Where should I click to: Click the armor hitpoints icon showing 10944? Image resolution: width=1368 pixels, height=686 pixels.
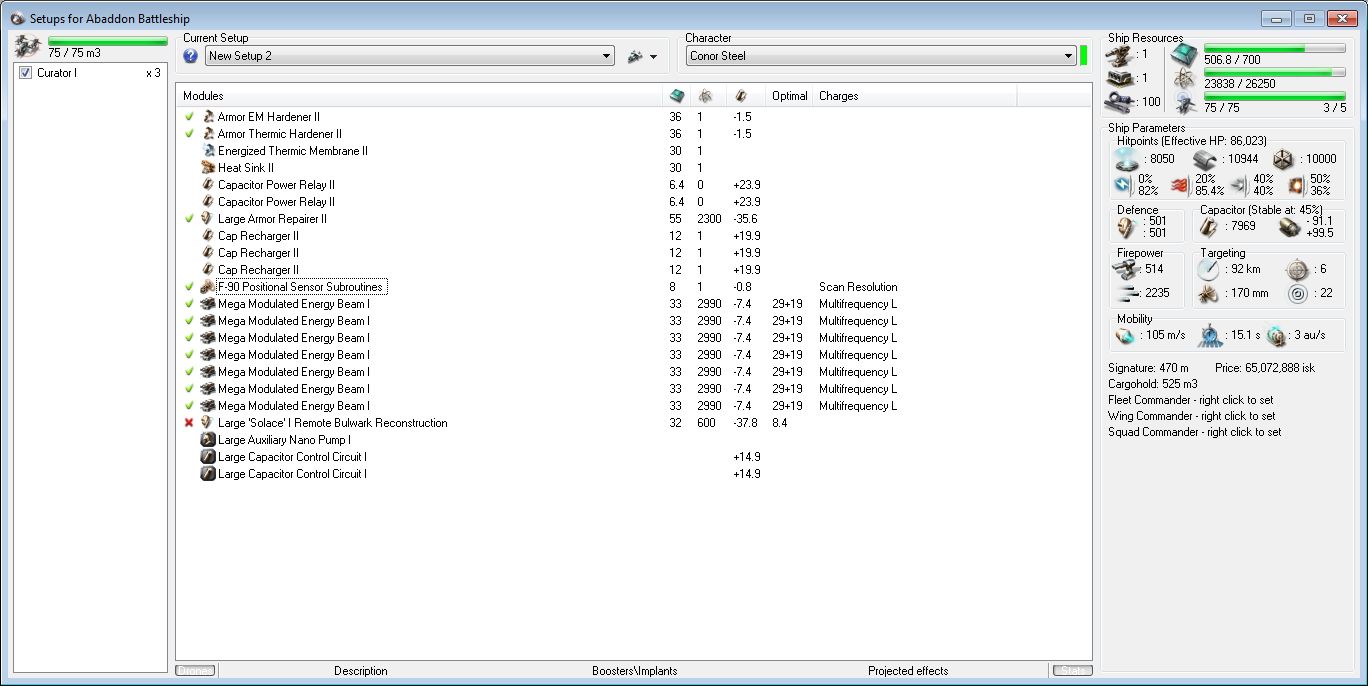click(1206, 159)
